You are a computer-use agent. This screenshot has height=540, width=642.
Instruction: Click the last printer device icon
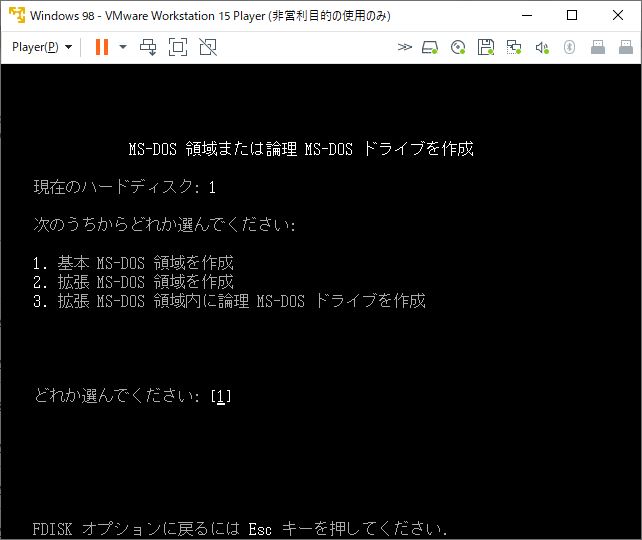(x=626, y=47)
